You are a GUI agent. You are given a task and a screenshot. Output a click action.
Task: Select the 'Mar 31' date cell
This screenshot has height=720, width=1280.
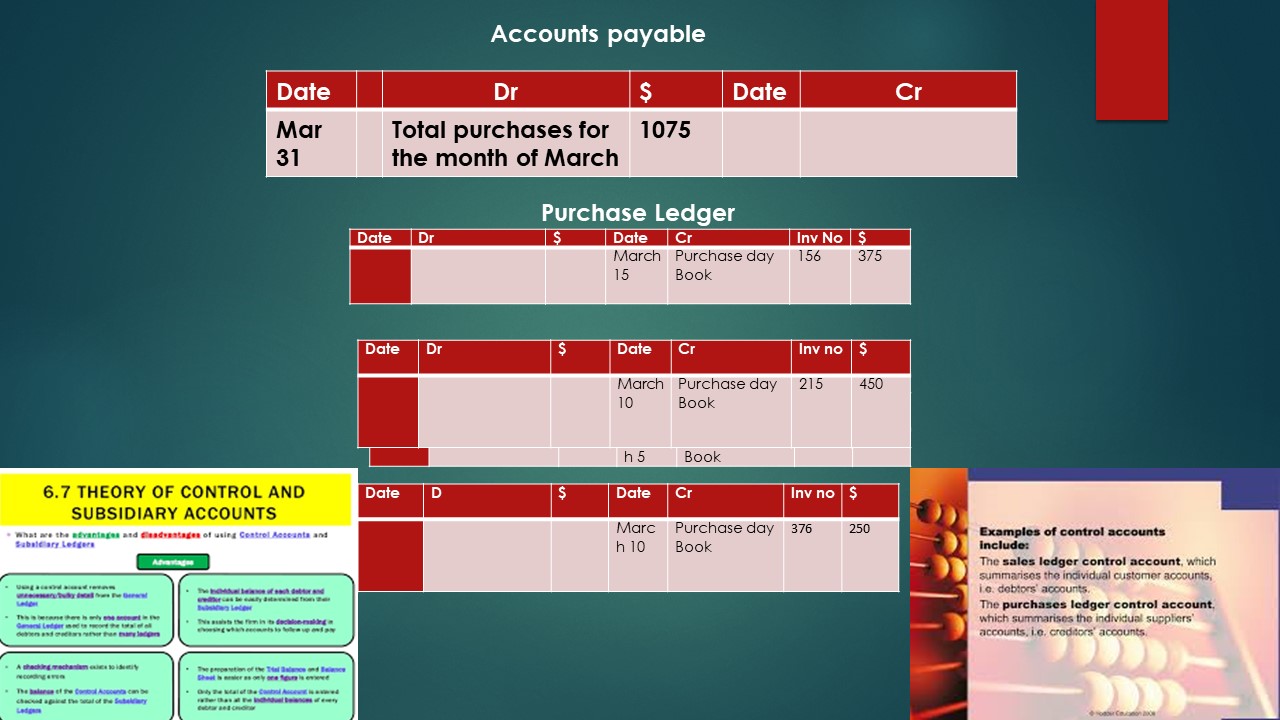311,143
